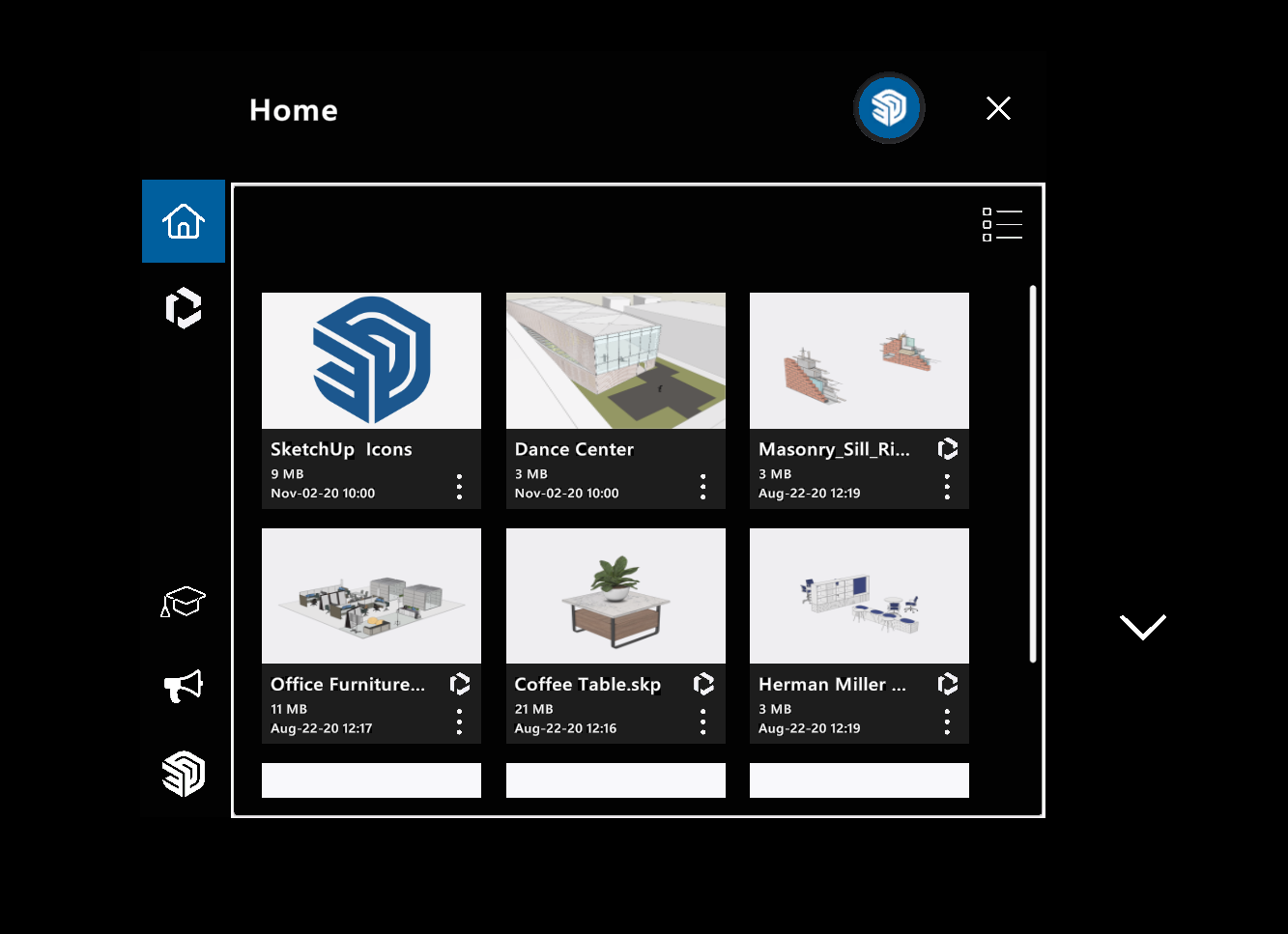Open the Dance Center model thumbnail
Viewport: 1288px width, 934px height.
pyautogui.click(x=615, y=360)
